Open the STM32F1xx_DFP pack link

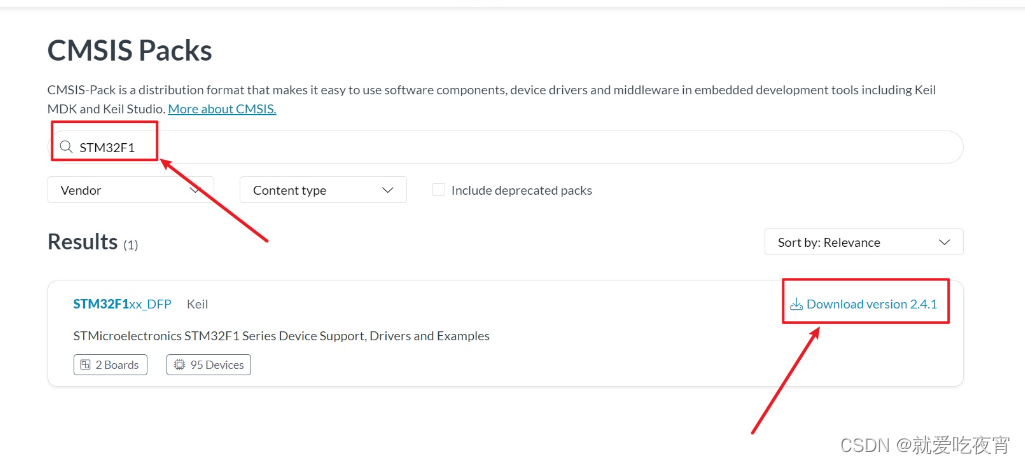coord(122,304)
